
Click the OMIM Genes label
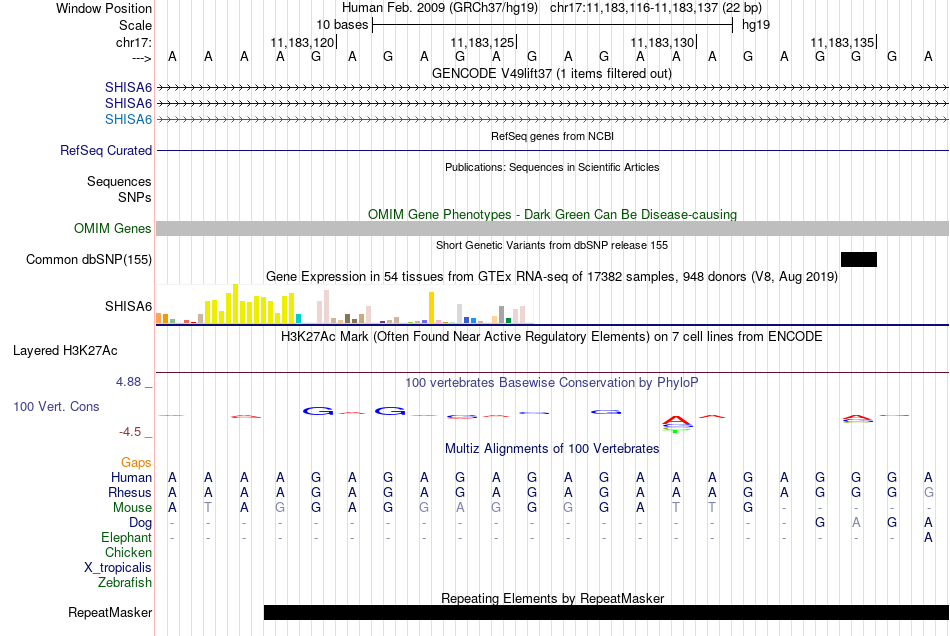pos(113,228)
